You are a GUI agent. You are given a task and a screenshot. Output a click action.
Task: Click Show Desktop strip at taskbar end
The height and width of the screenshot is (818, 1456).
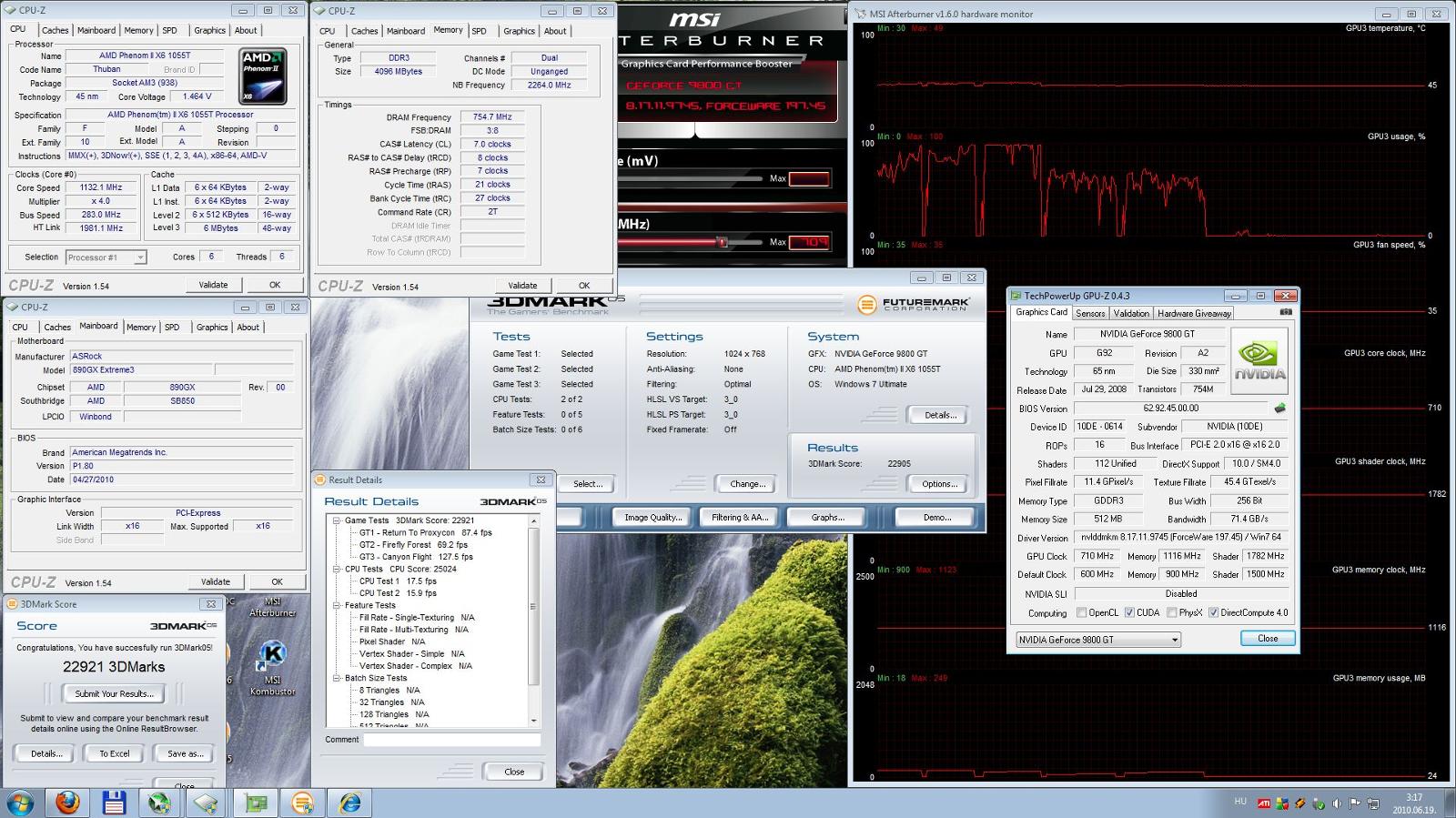tap(1451, 803)
